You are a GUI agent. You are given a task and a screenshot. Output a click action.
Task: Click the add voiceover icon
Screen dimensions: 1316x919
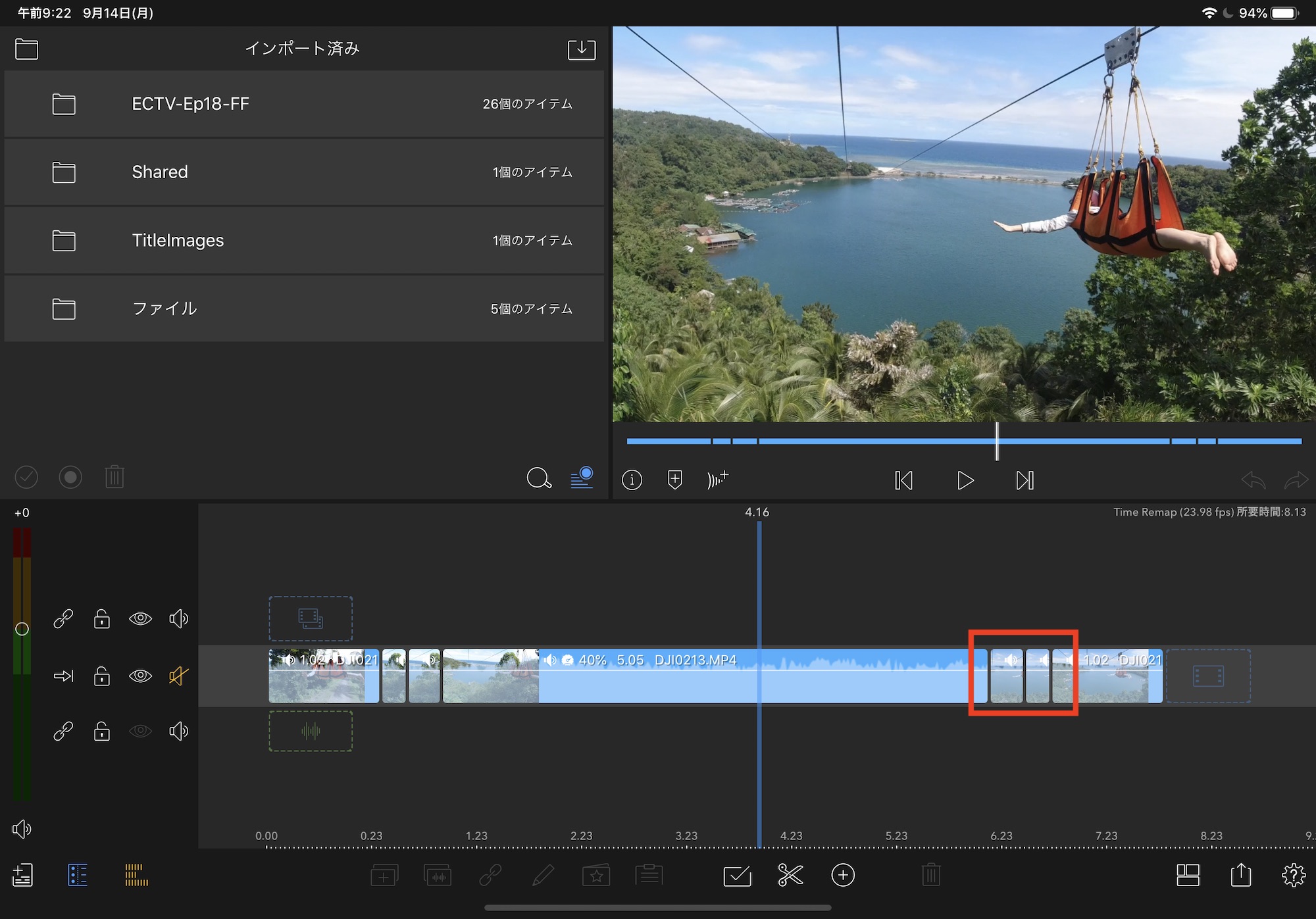coord(717,480)
